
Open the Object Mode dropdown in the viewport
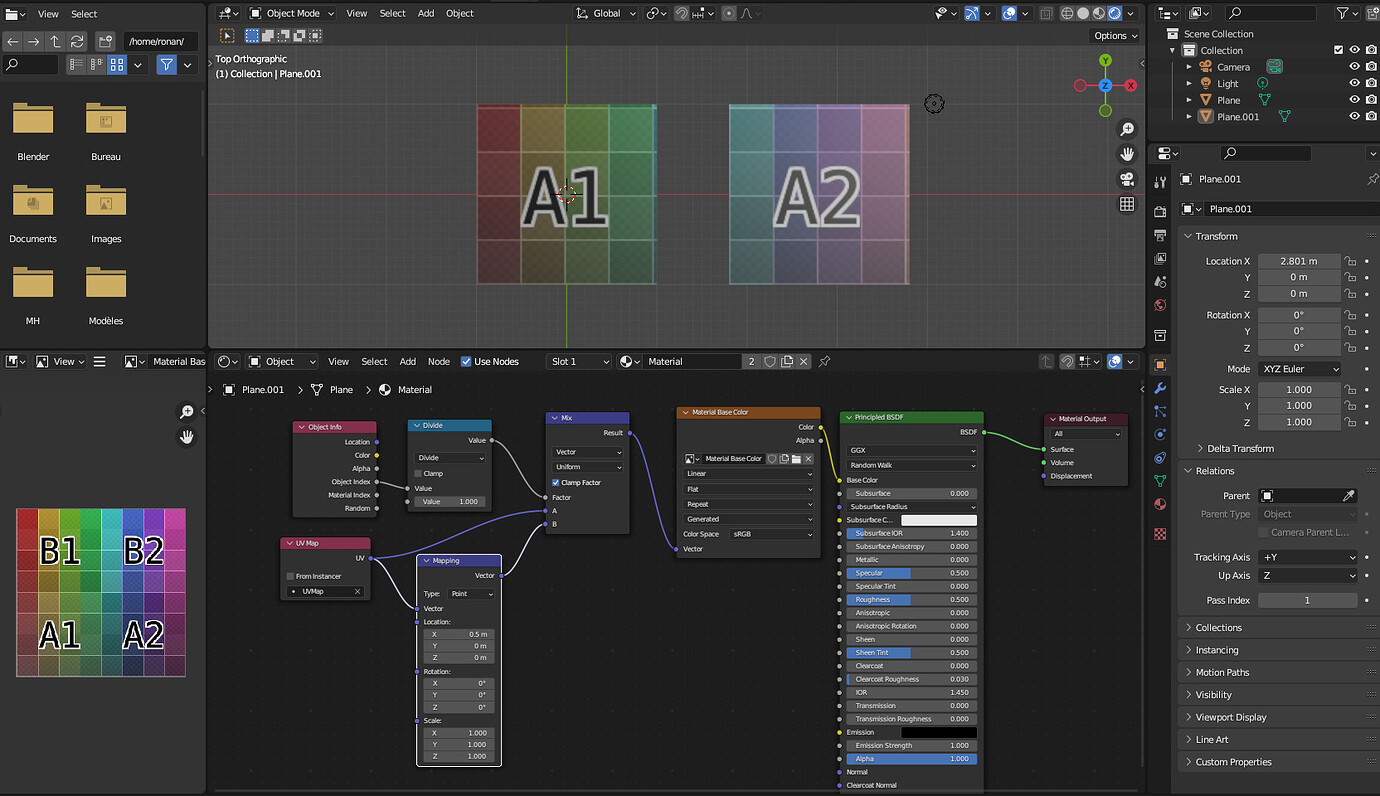pos(291,13)
